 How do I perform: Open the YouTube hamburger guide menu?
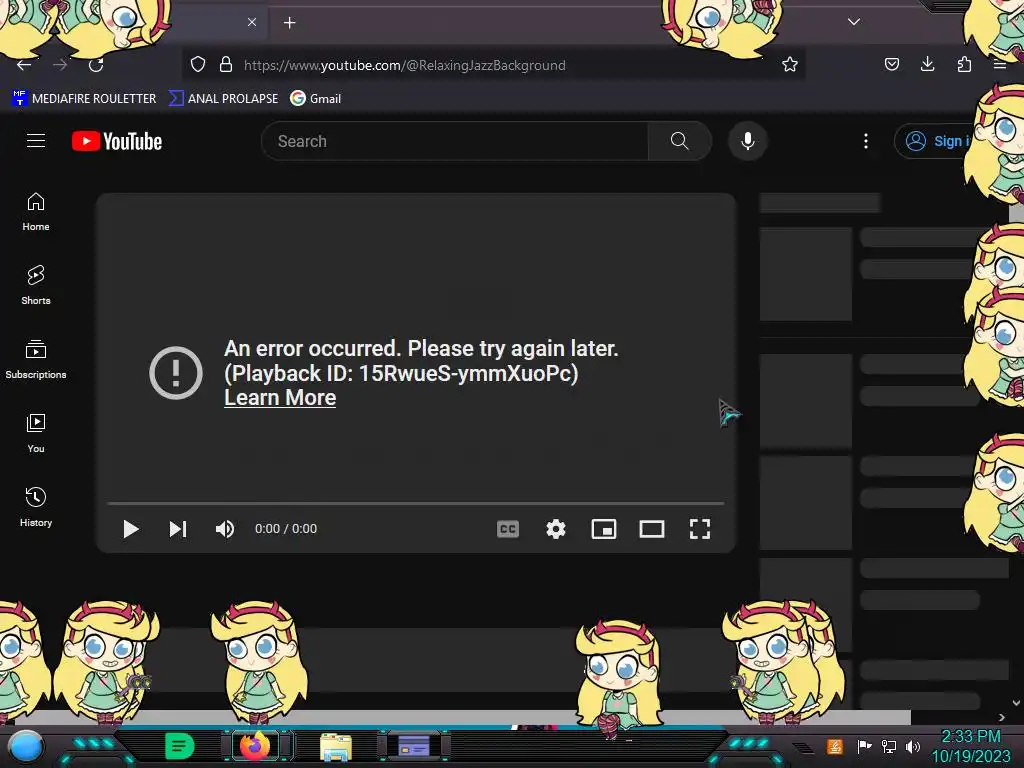pos(36,140)
